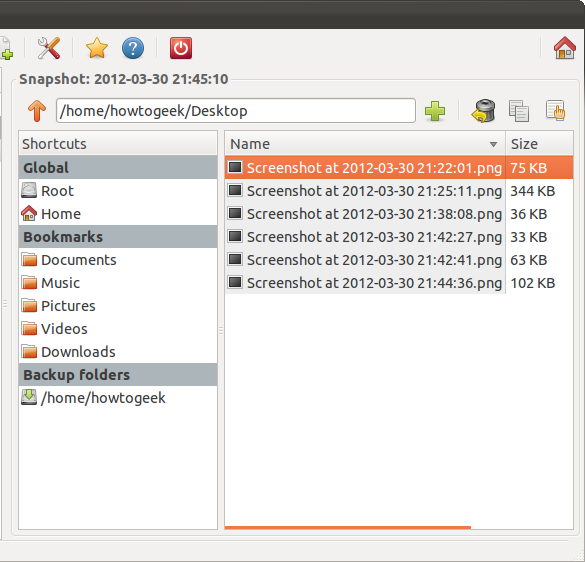
Task: Click the Name column sort arrow
Action: click(x=493, y=144)
